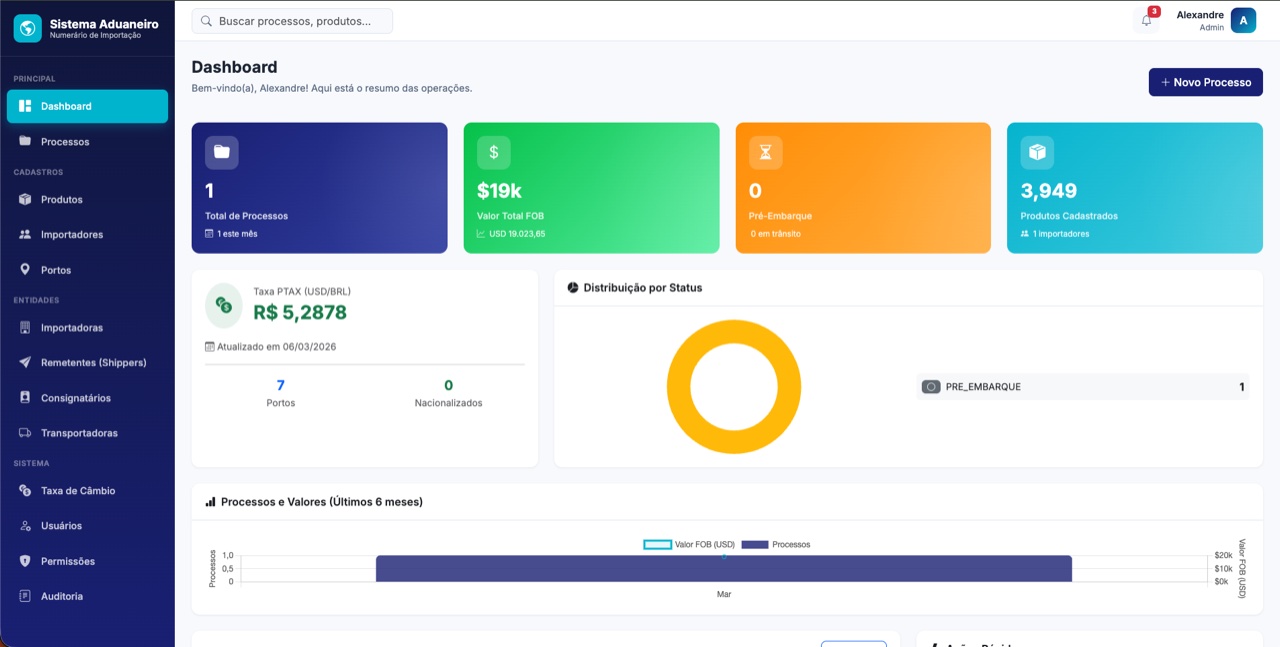Click the Portos location pin icon
This screenshot has width=1280, height=647.
(x=25, y=270)
